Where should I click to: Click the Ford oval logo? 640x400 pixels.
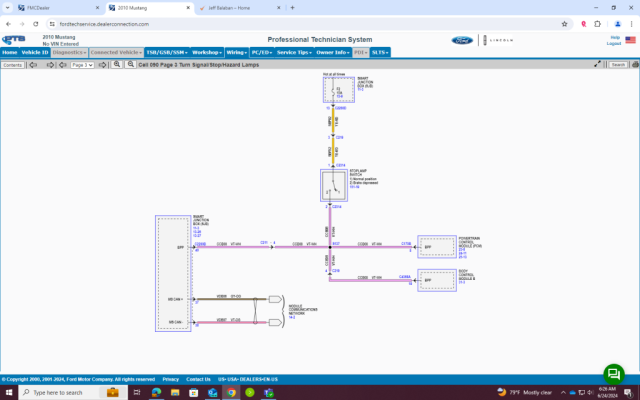[462, 40]
